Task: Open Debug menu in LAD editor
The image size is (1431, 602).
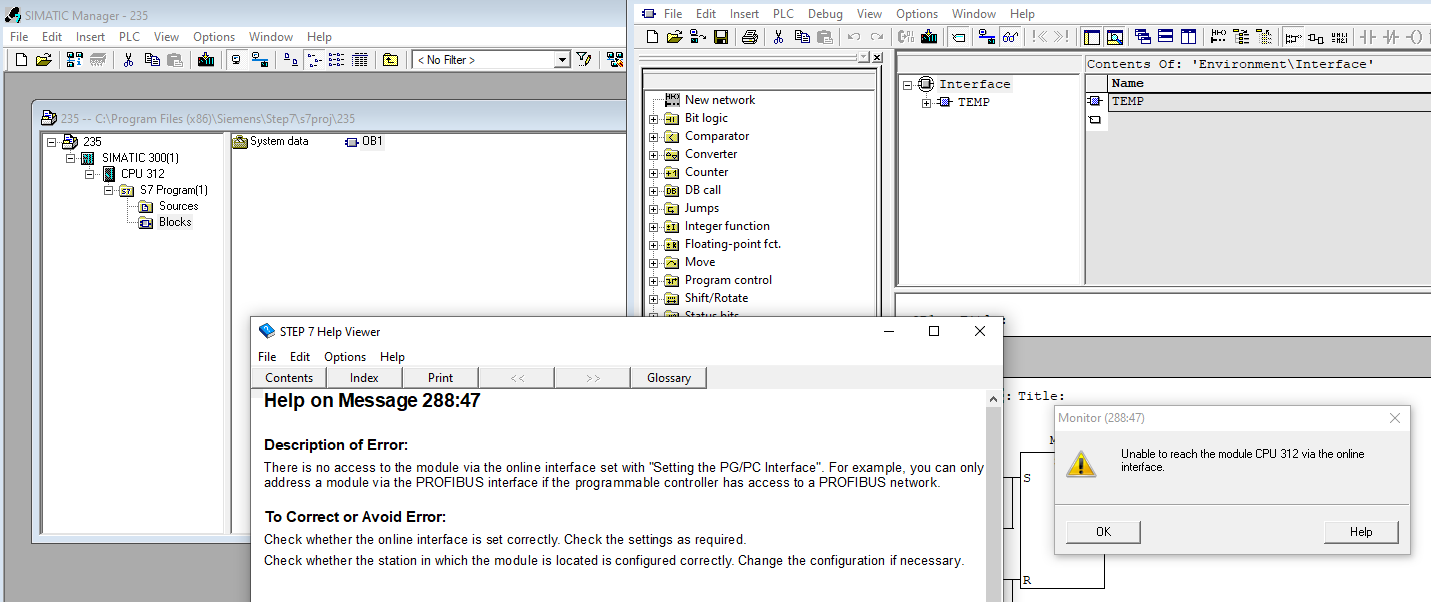Action: tap(825, 14)
